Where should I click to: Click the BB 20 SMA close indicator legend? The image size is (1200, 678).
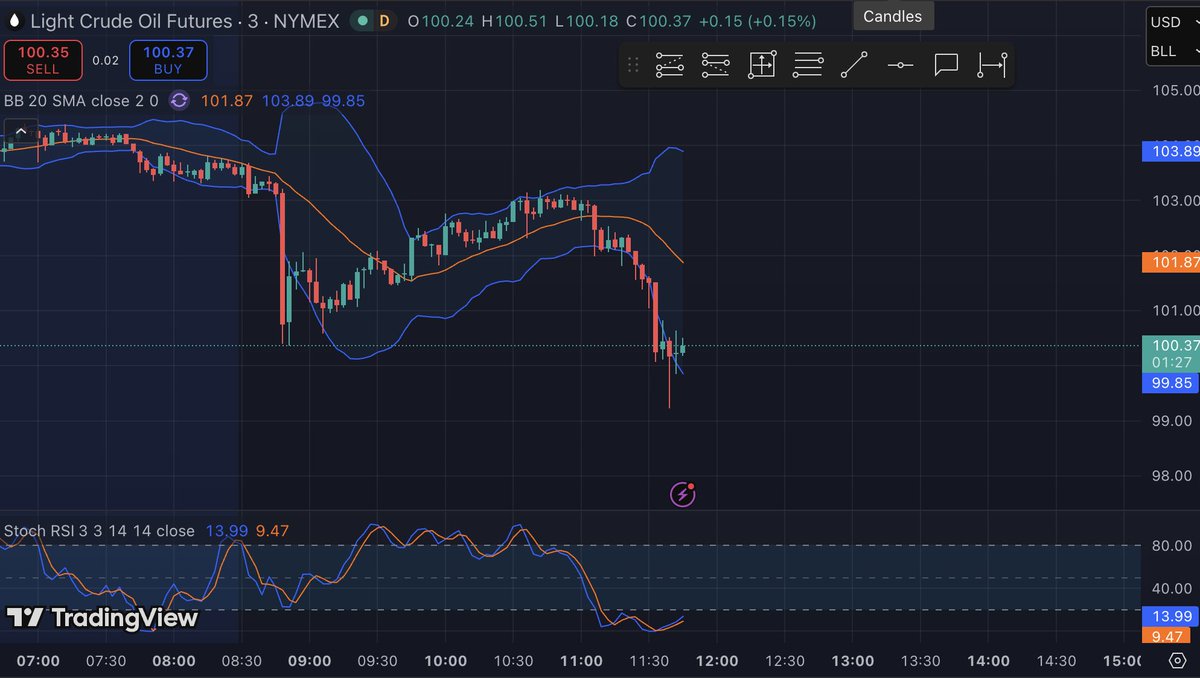pos(83,100)
